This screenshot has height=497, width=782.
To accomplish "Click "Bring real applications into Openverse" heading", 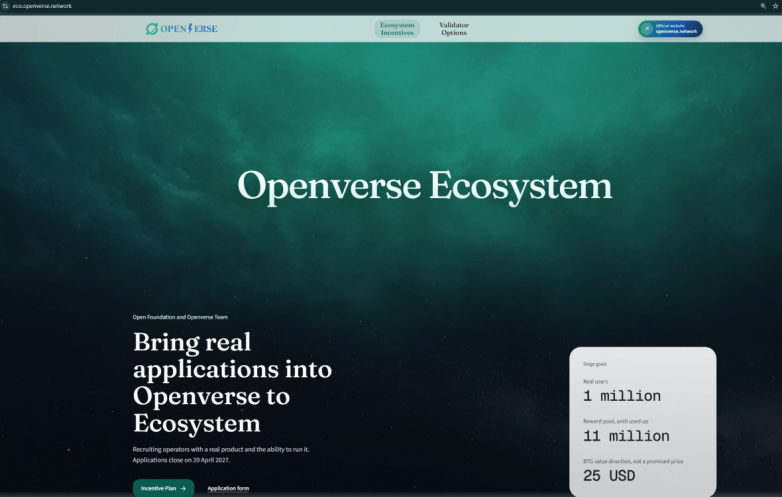I will point(232,383).
